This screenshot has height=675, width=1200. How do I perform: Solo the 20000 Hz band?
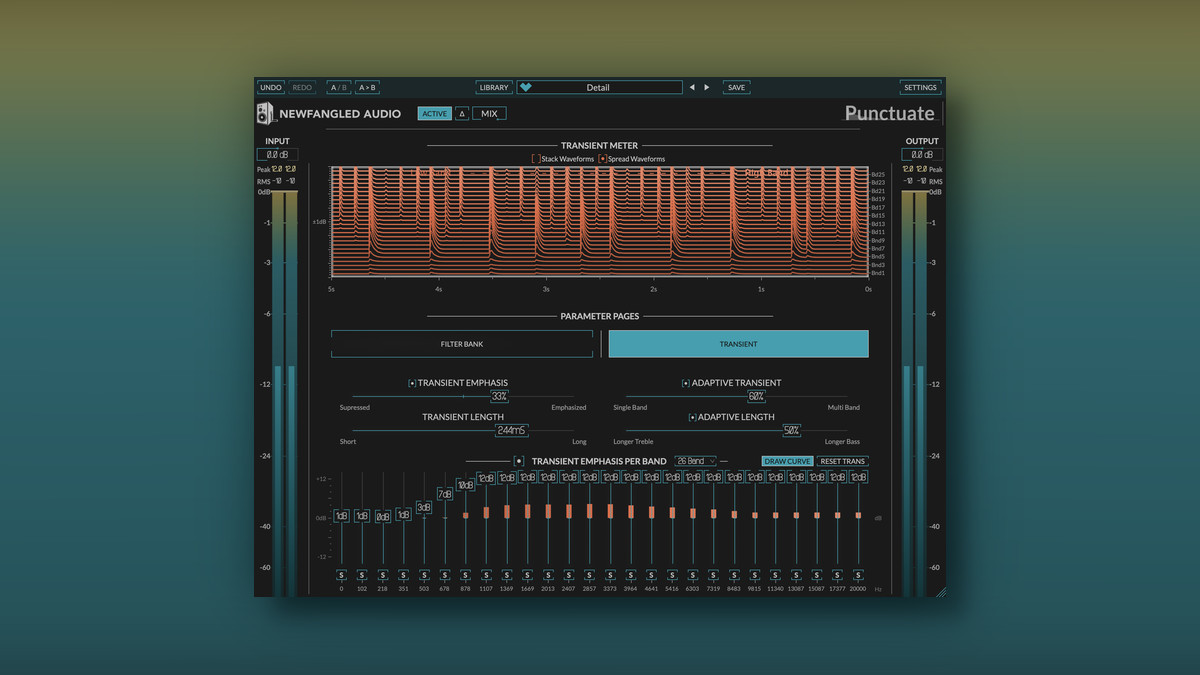[858, 575]
